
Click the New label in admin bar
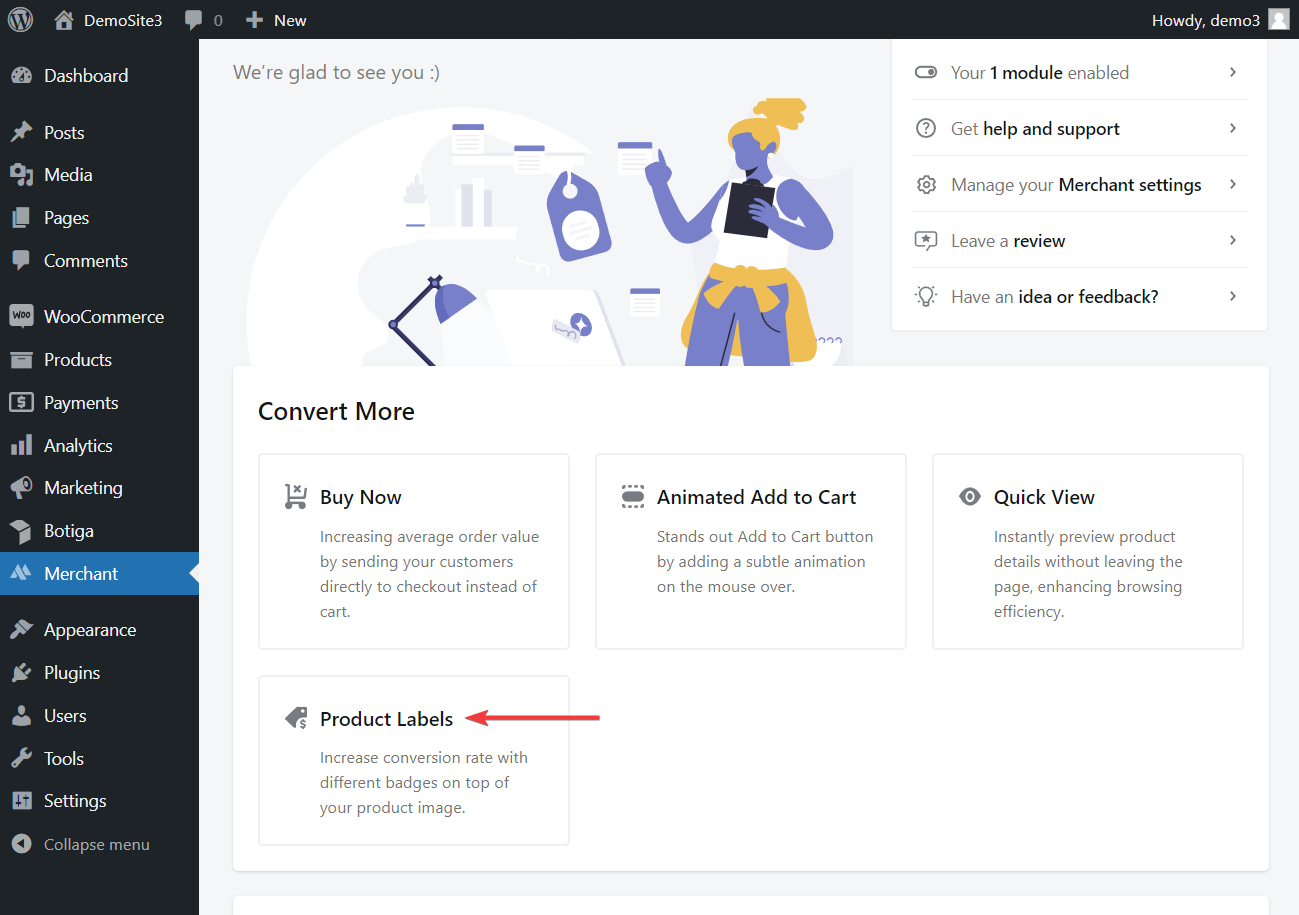point(290,20)
